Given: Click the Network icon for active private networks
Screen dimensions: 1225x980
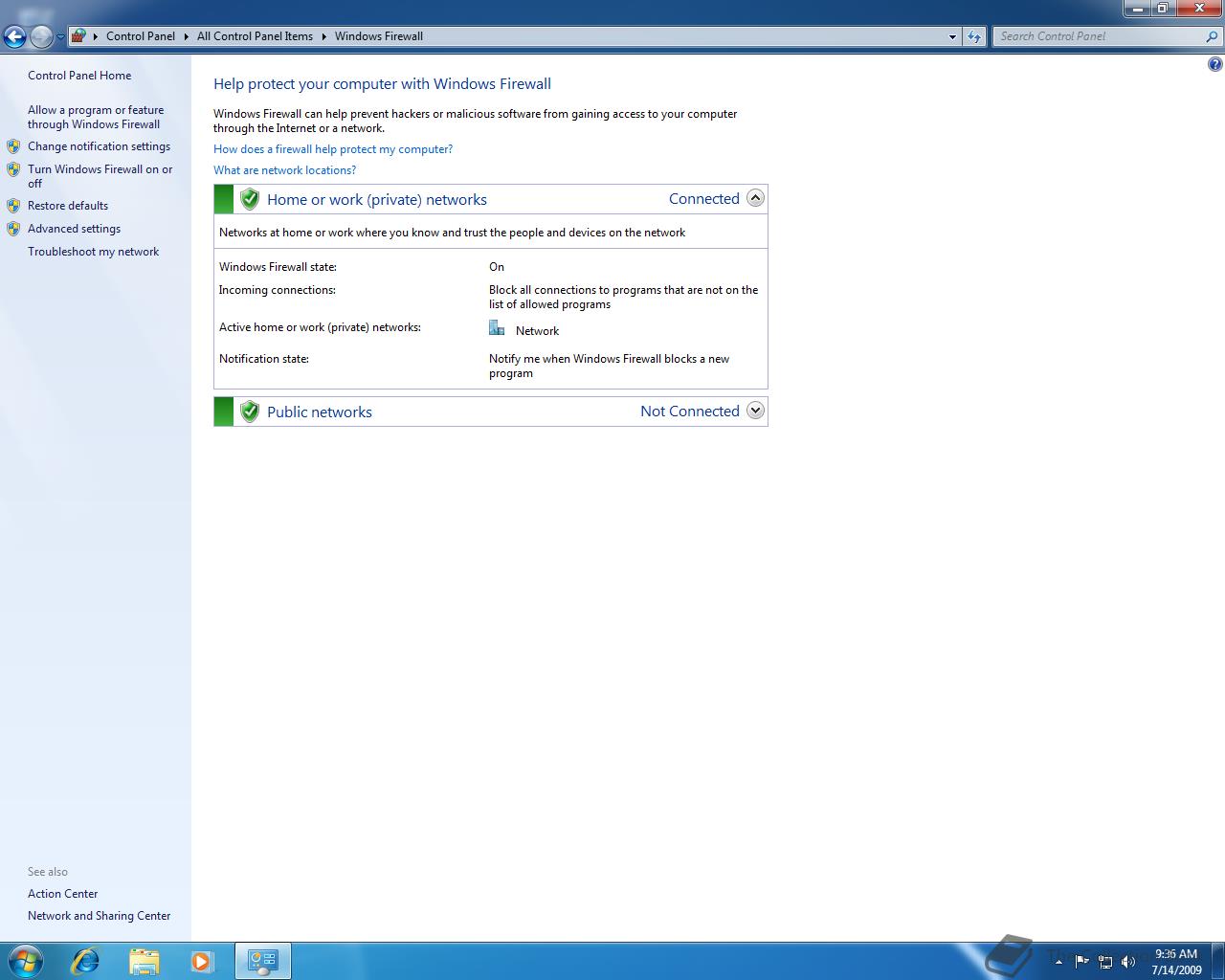Looking at the screenshot, I should 497,328.
